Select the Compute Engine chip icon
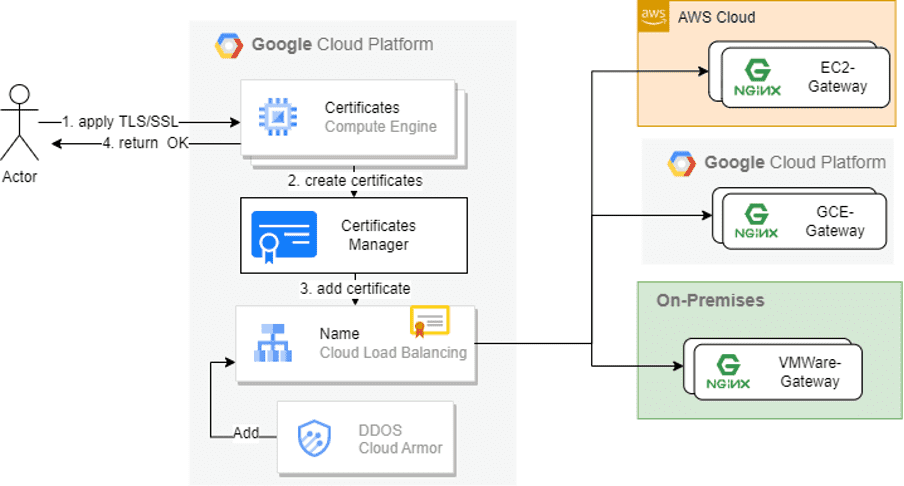This screenshot has width=904, height=486. coord(278,117)
